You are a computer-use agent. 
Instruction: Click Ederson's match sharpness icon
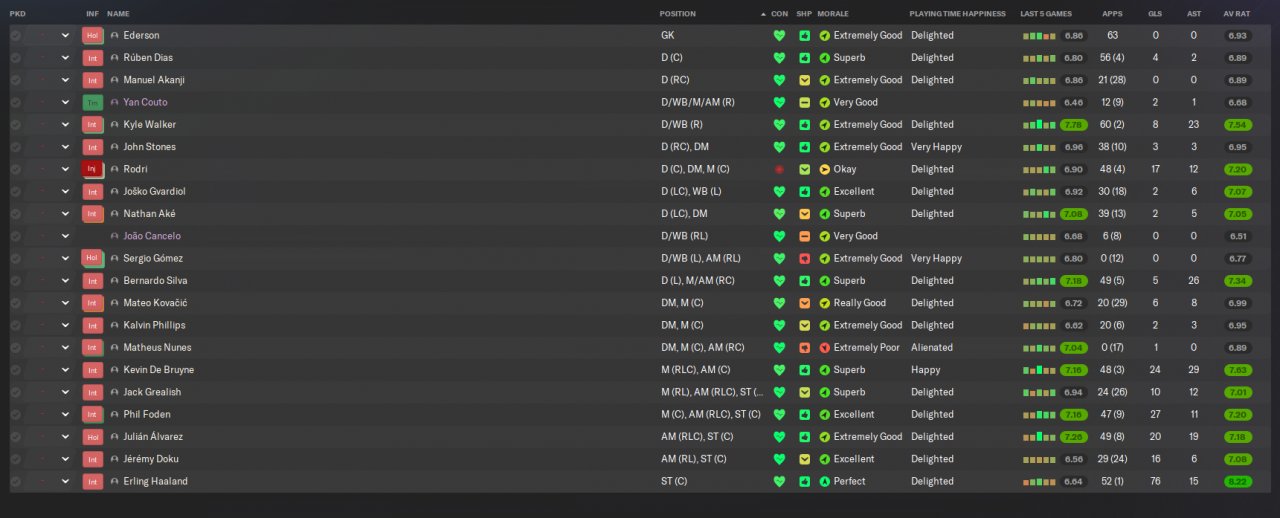[x=805, y=35]
